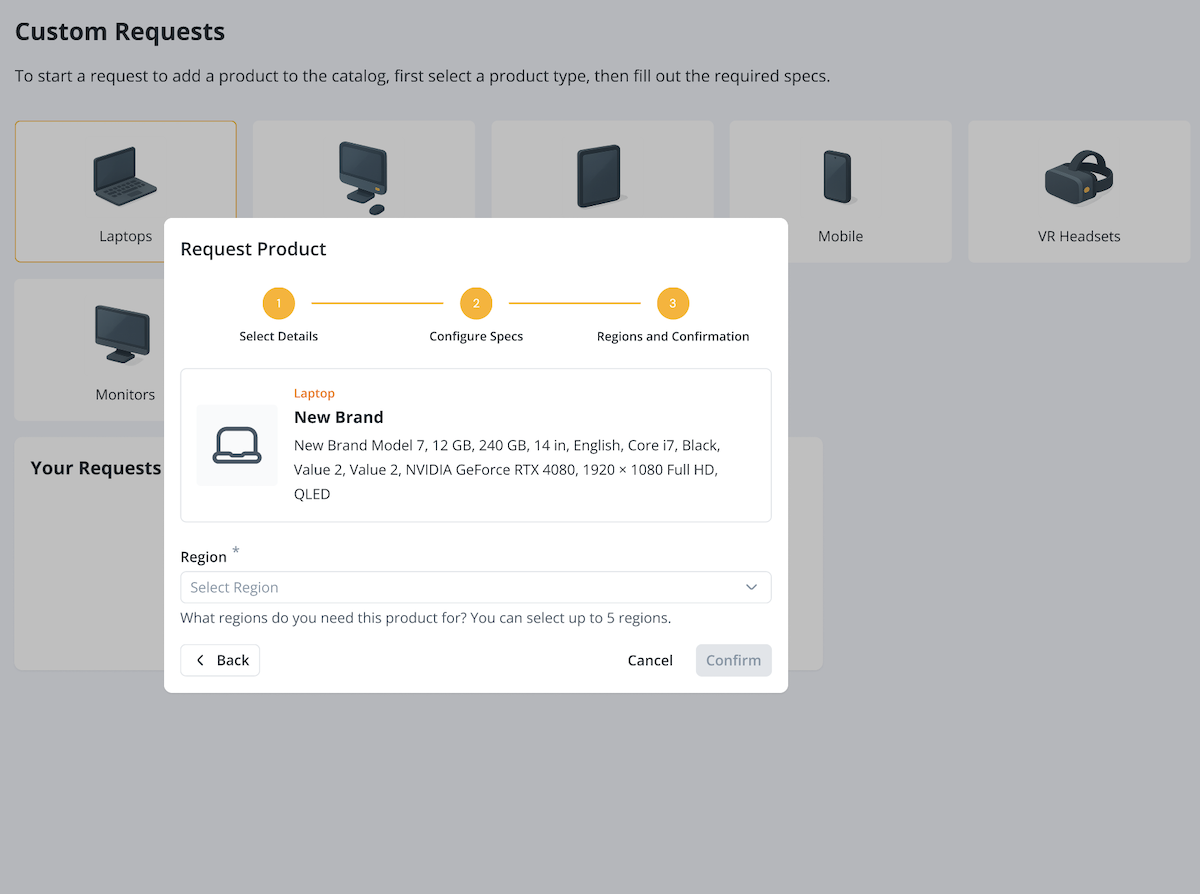Image resolution: width=1200 pixels, height=894 pixels.
Task: Go to step 1 Select Details
Action: point(279,303)
